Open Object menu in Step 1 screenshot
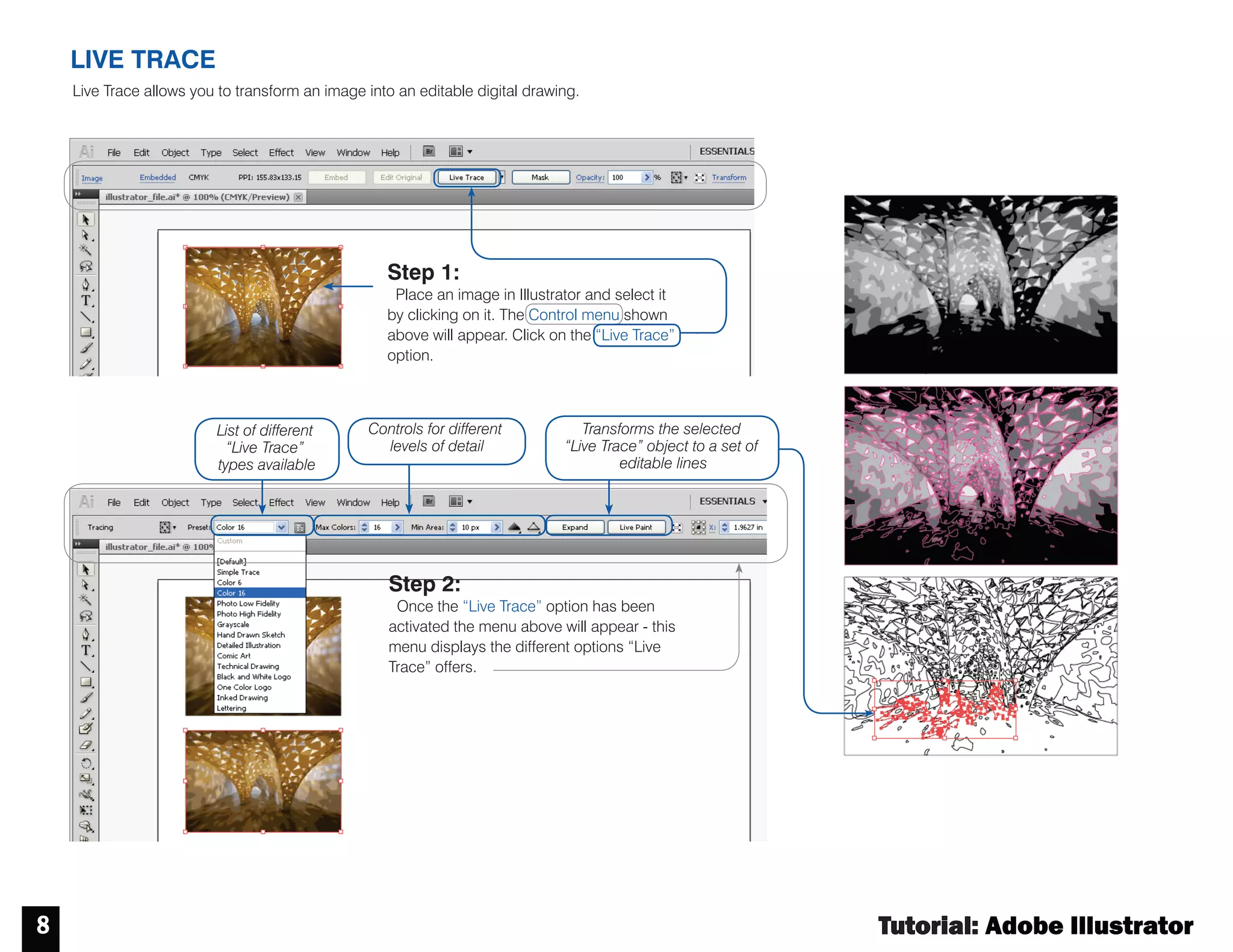This screenshot has height=952, width=1233. [175, 153]
